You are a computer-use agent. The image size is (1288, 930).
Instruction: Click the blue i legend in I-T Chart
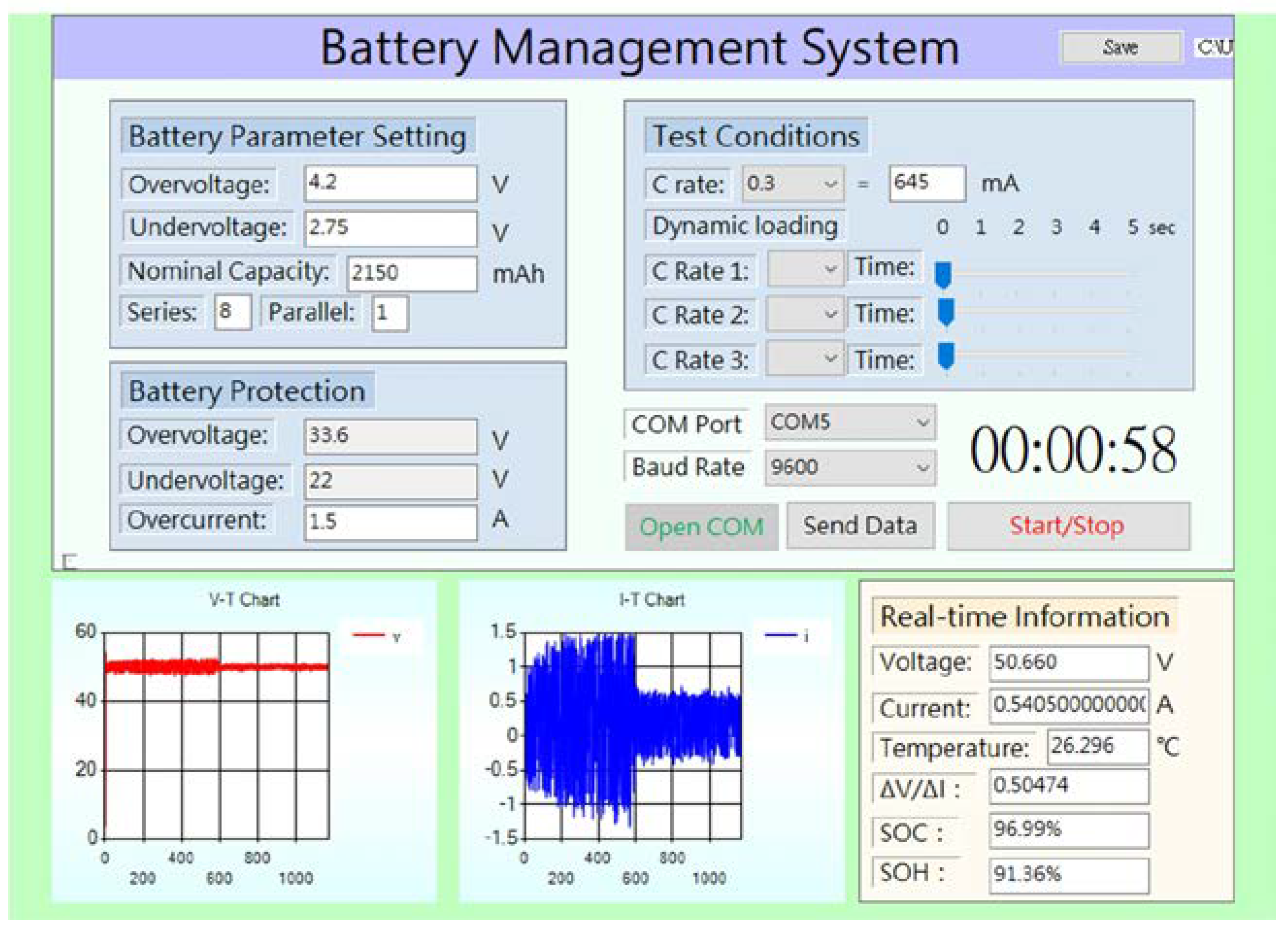[786, 636]
